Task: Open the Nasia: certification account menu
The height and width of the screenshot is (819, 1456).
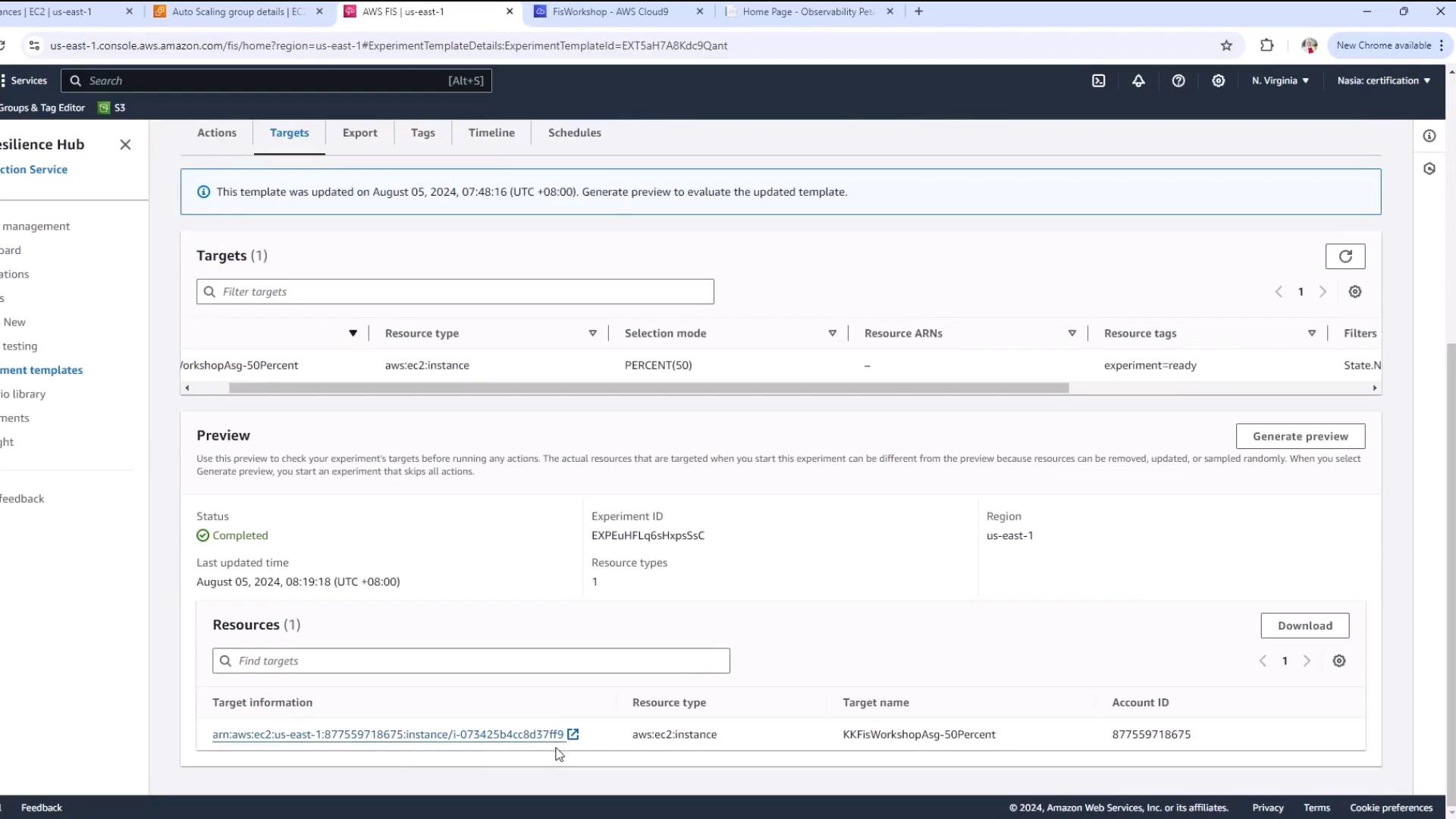Action: (x=1383, y=80)
